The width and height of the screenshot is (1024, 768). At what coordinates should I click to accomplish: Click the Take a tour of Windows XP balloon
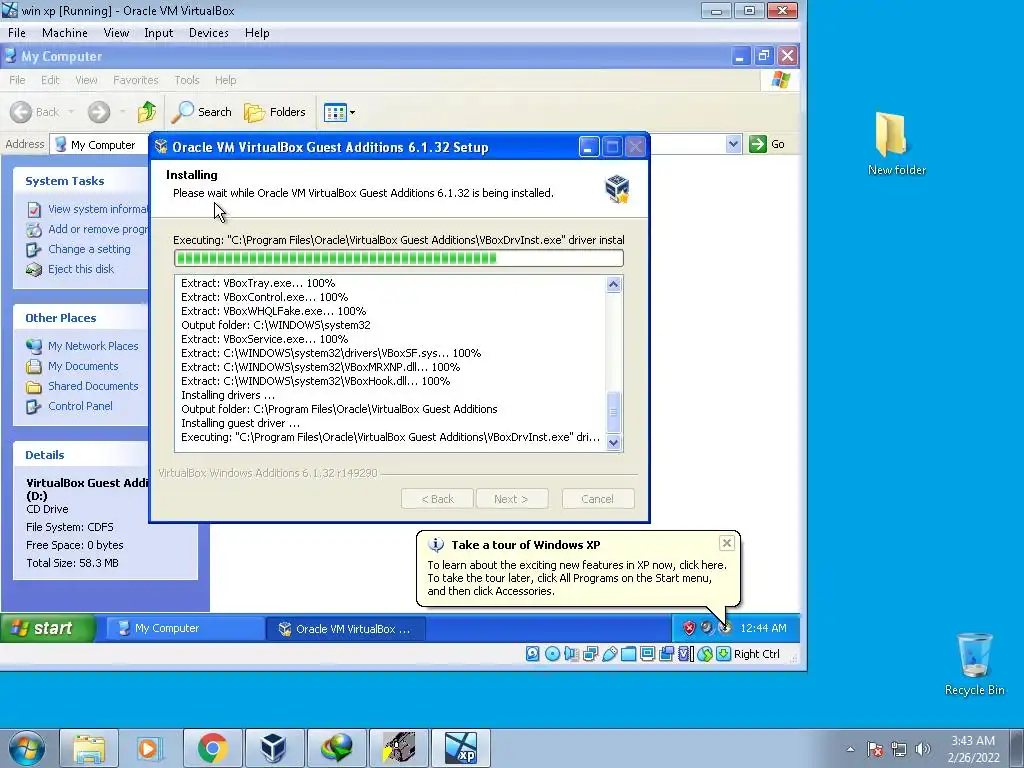[578, 568]
